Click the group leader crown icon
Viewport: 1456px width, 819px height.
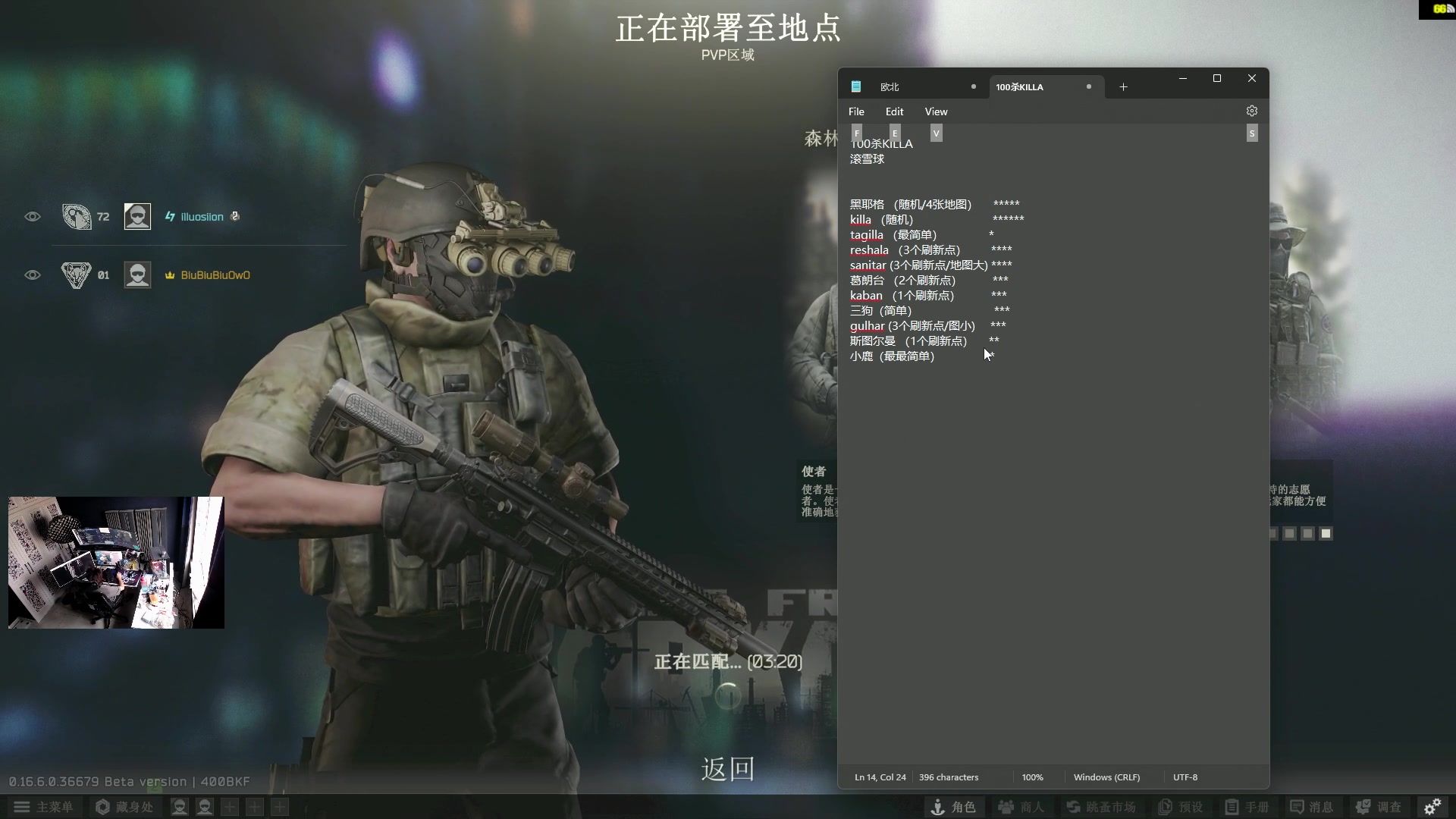(x=170, y=275)
